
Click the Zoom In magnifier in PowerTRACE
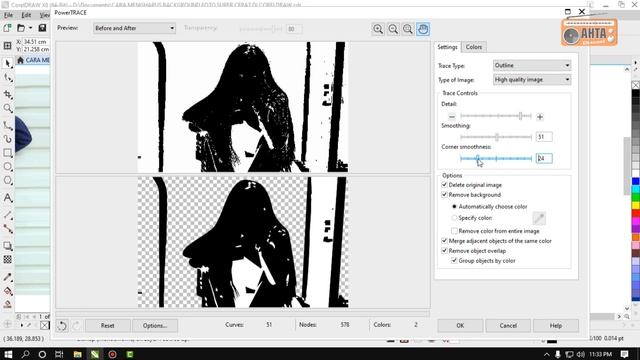[x=378, y=29]
